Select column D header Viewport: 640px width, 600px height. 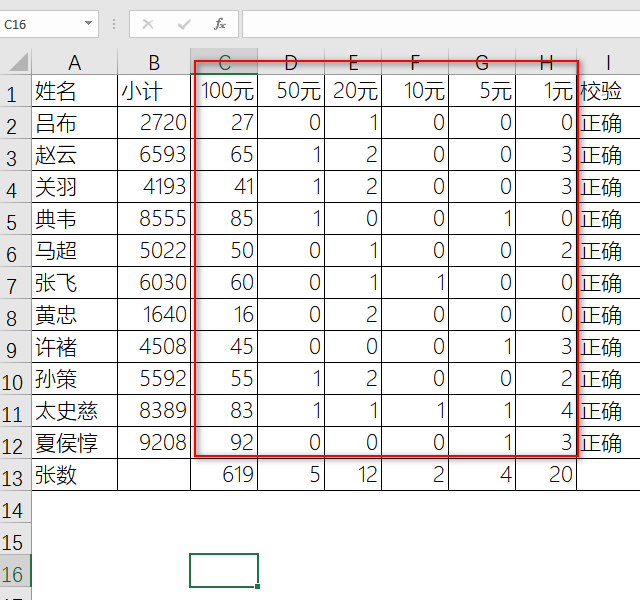click(291, 62)
